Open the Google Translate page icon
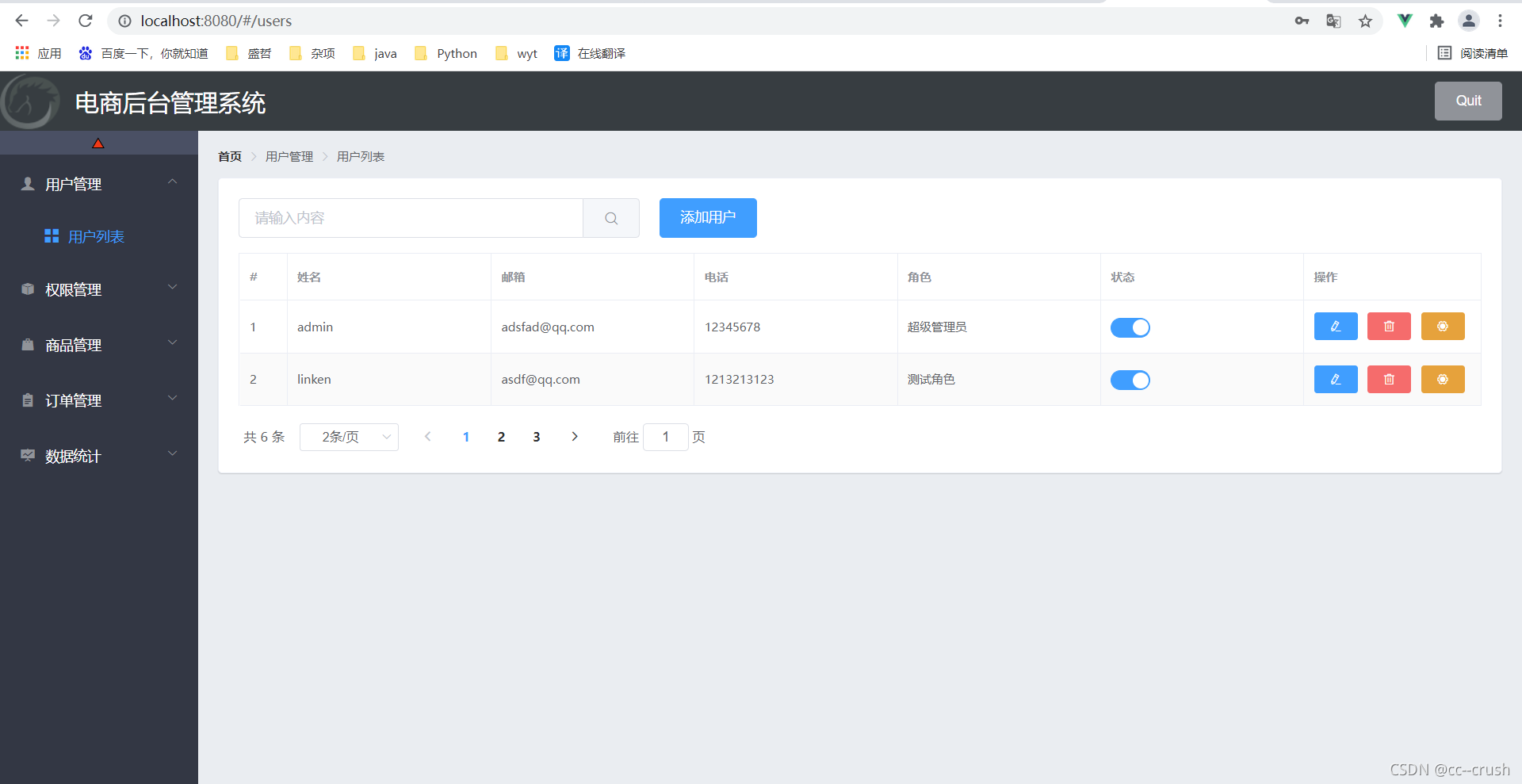 [1333, 21]
